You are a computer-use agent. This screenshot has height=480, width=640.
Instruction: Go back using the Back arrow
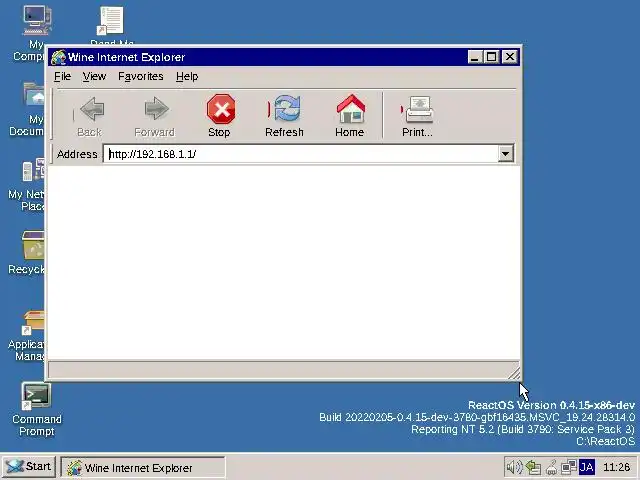point(91,116)
